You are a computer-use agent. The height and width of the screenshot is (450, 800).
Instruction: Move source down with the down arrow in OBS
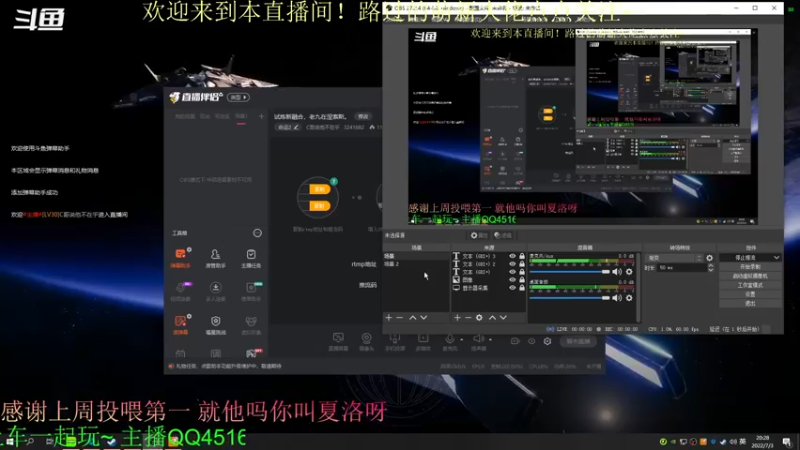tap(504, 318)
